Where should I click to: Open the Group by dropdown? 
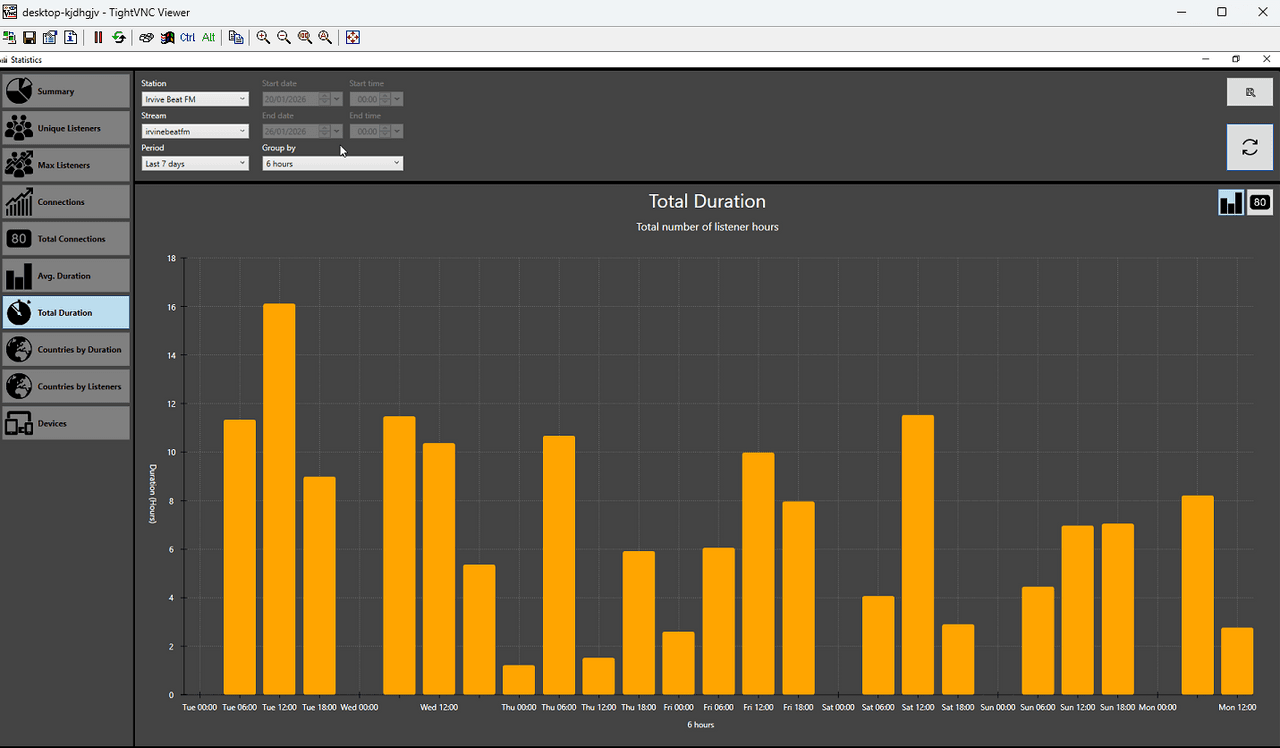pyautogui.click(x=332, y=163)
